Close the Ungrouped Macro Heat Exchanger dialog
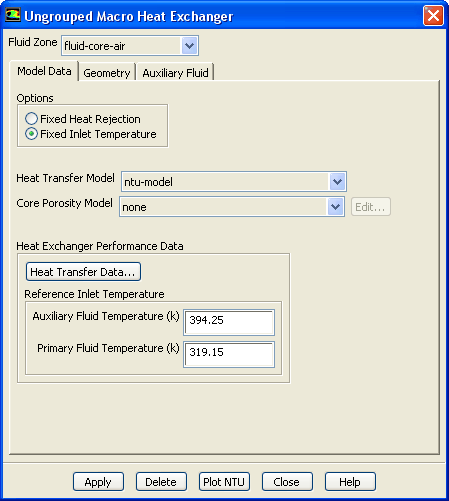449x501 pixels. [433, 16]
